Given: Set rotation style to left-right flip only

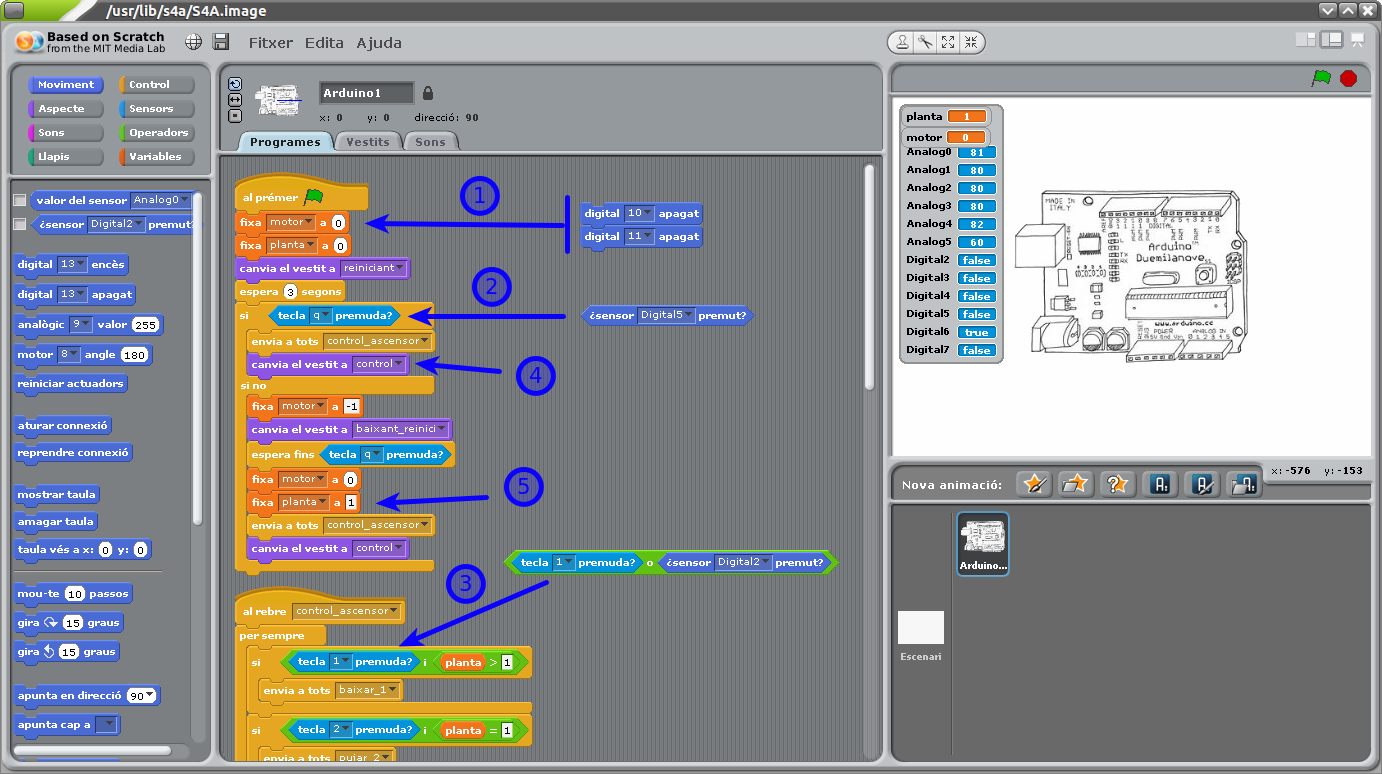Looking at the screenshot, I should (x=235, y=100).
